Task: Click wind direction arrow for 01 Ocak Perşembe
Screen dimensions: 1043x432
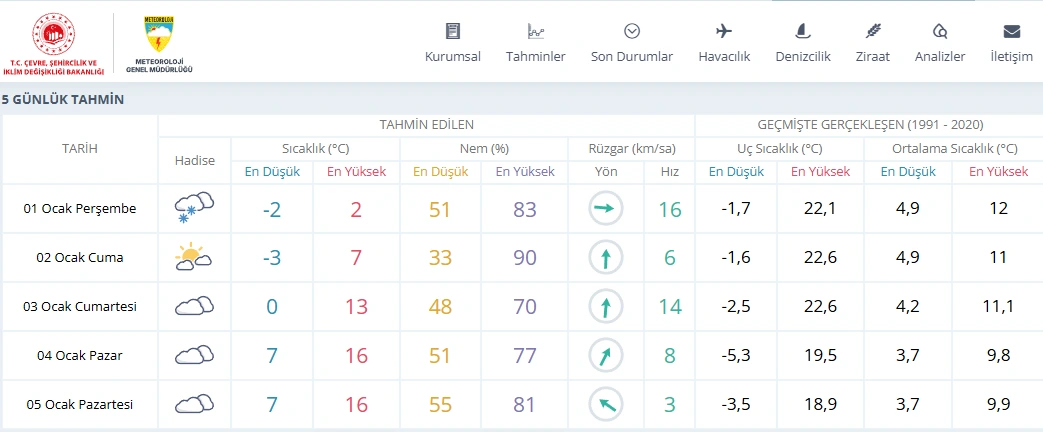Action: pyautogui.click(x=605, y=209)
